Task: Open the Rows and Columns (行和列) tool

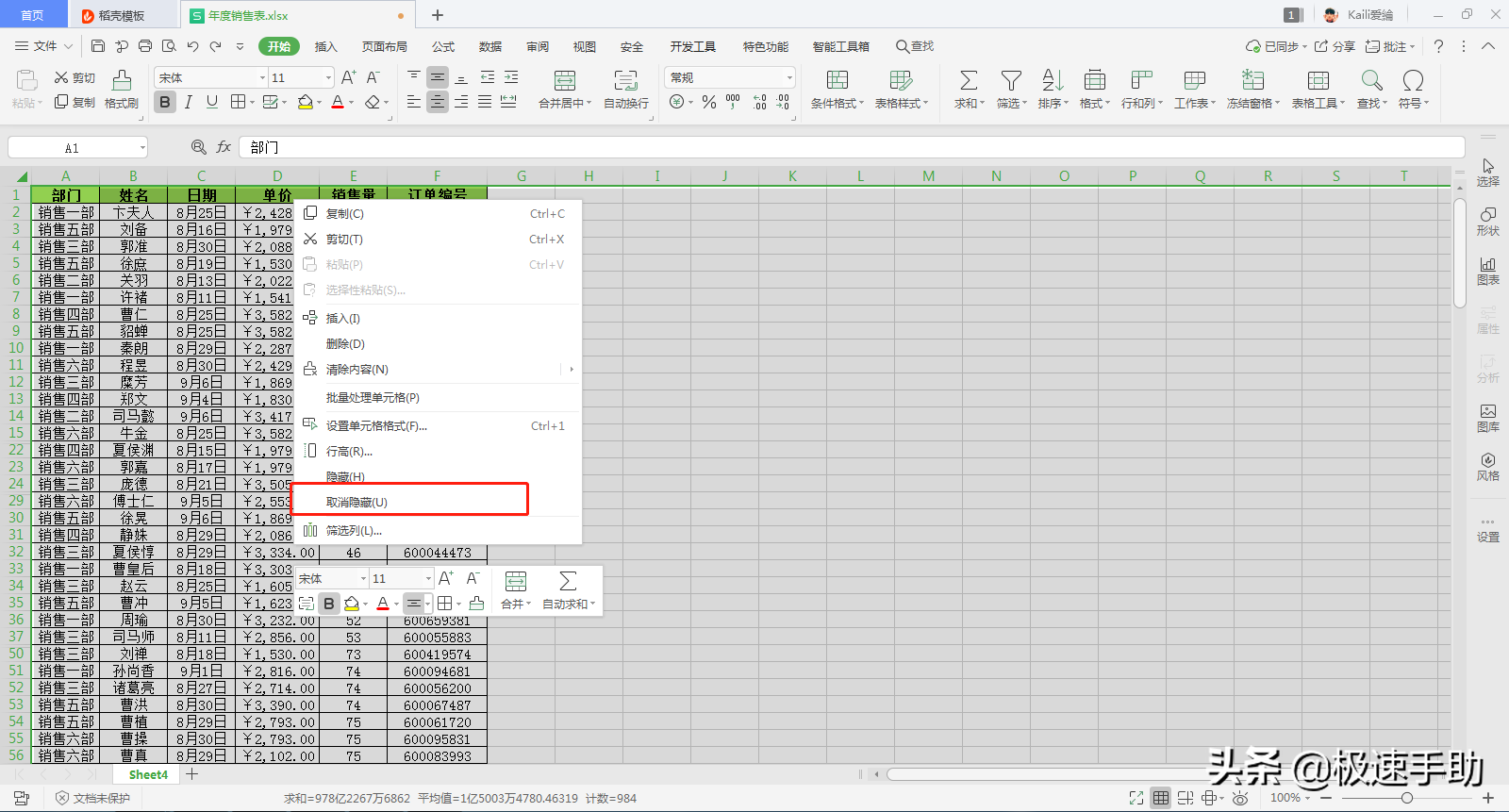Action: pyautogui.click(x=1142, y=90)
